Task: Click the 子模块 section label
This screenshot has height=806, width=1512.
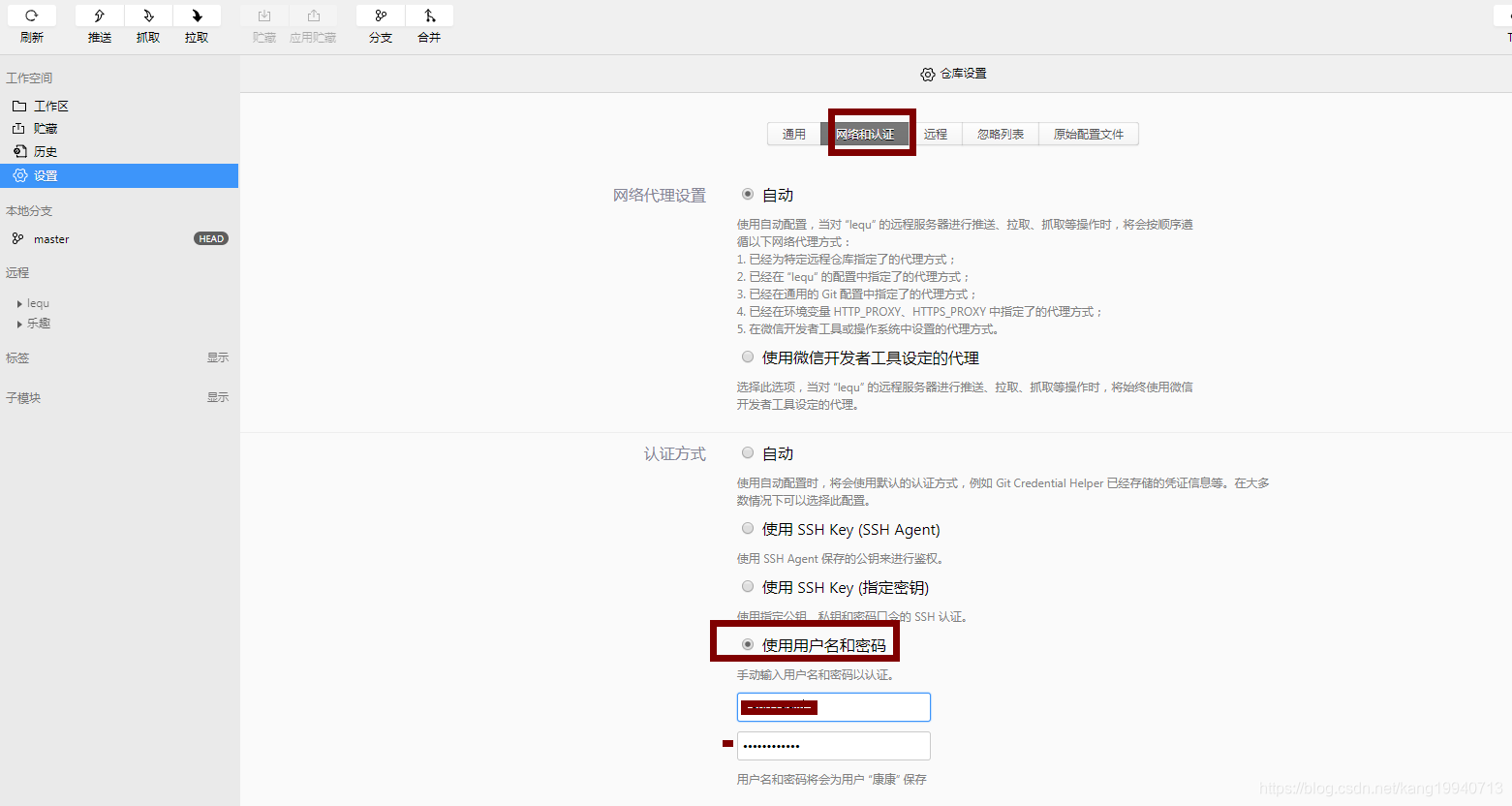Action: 23,397
